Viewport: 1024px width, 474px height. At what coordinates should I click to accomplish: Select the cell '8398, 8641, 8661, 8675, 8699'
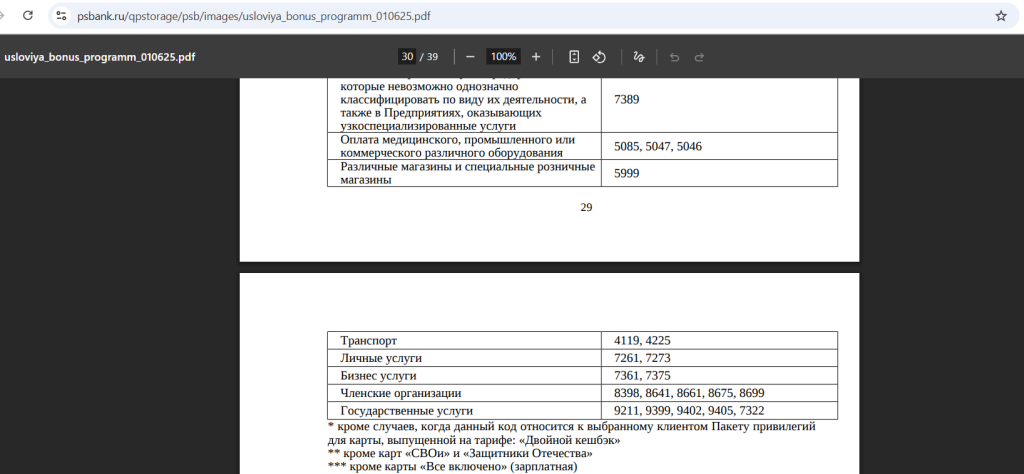(719, 393)
